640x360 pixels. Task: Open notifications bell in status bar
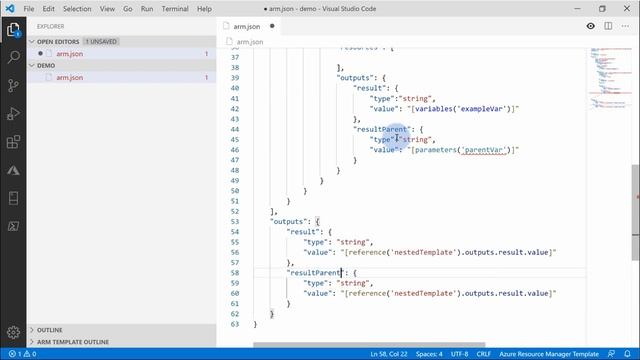coord(627,354)
